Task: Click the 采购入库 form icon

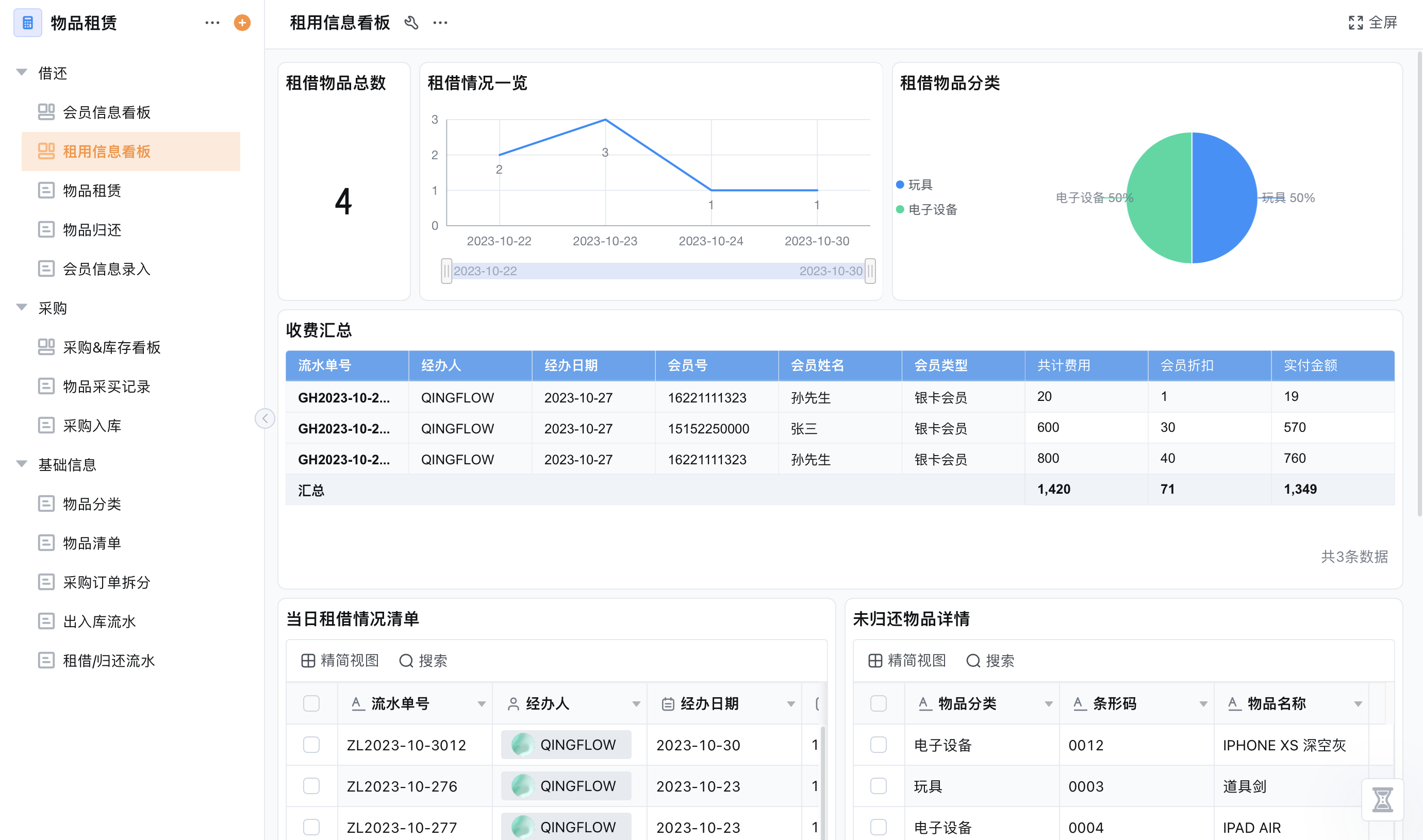Action: pyautogui.click(x=46, y=425)
